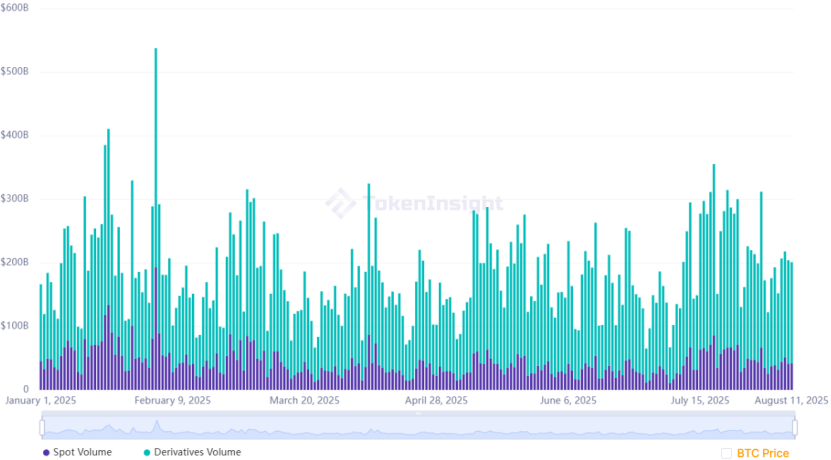Click the purple Spot Volume legend dot
This screenshot has width=831, height=460.
coord(46,453)
